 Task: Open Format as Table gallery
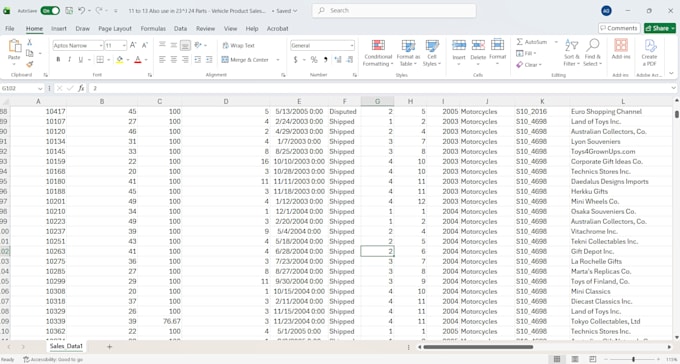pyautogui.click(x=408, y=53)
